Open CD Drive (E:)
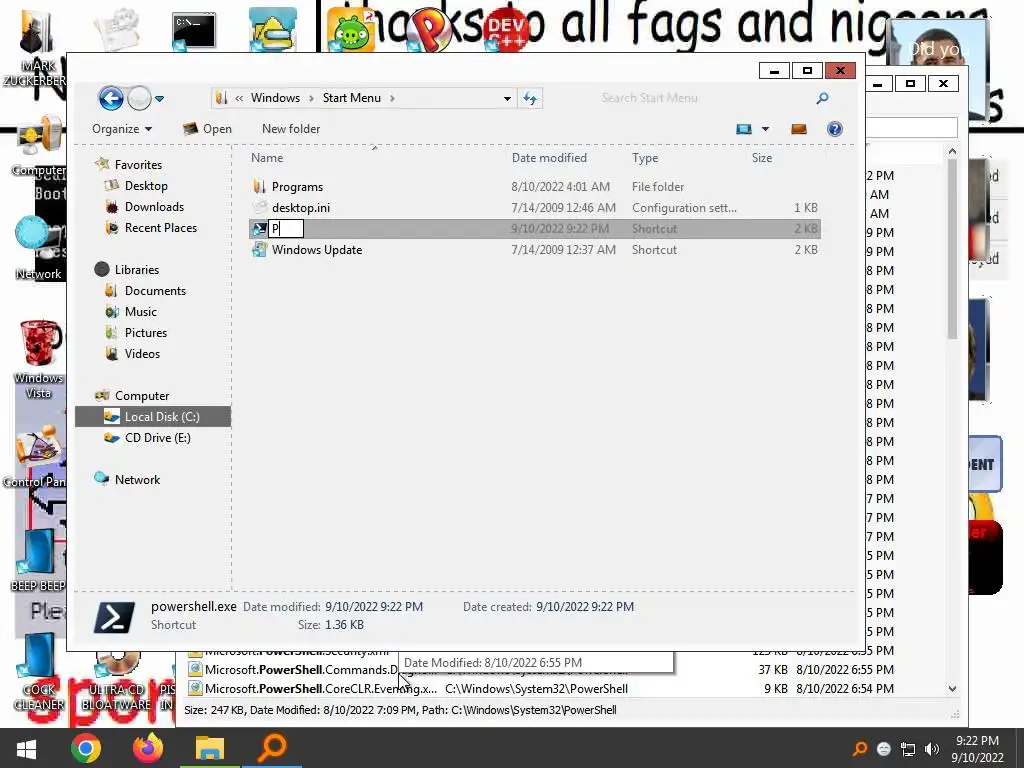 pyautogui.click(x=157, y=438)
